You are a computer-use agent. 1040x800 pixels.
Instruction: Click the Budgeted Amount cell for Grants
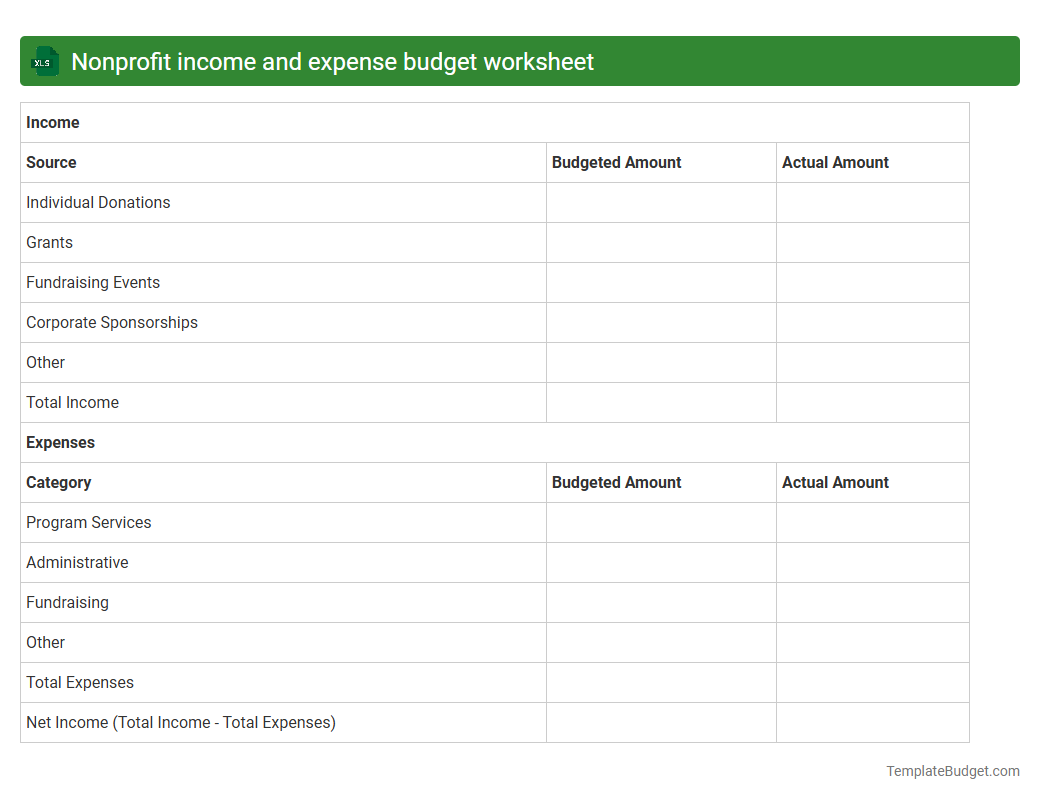tap(661, 242)
